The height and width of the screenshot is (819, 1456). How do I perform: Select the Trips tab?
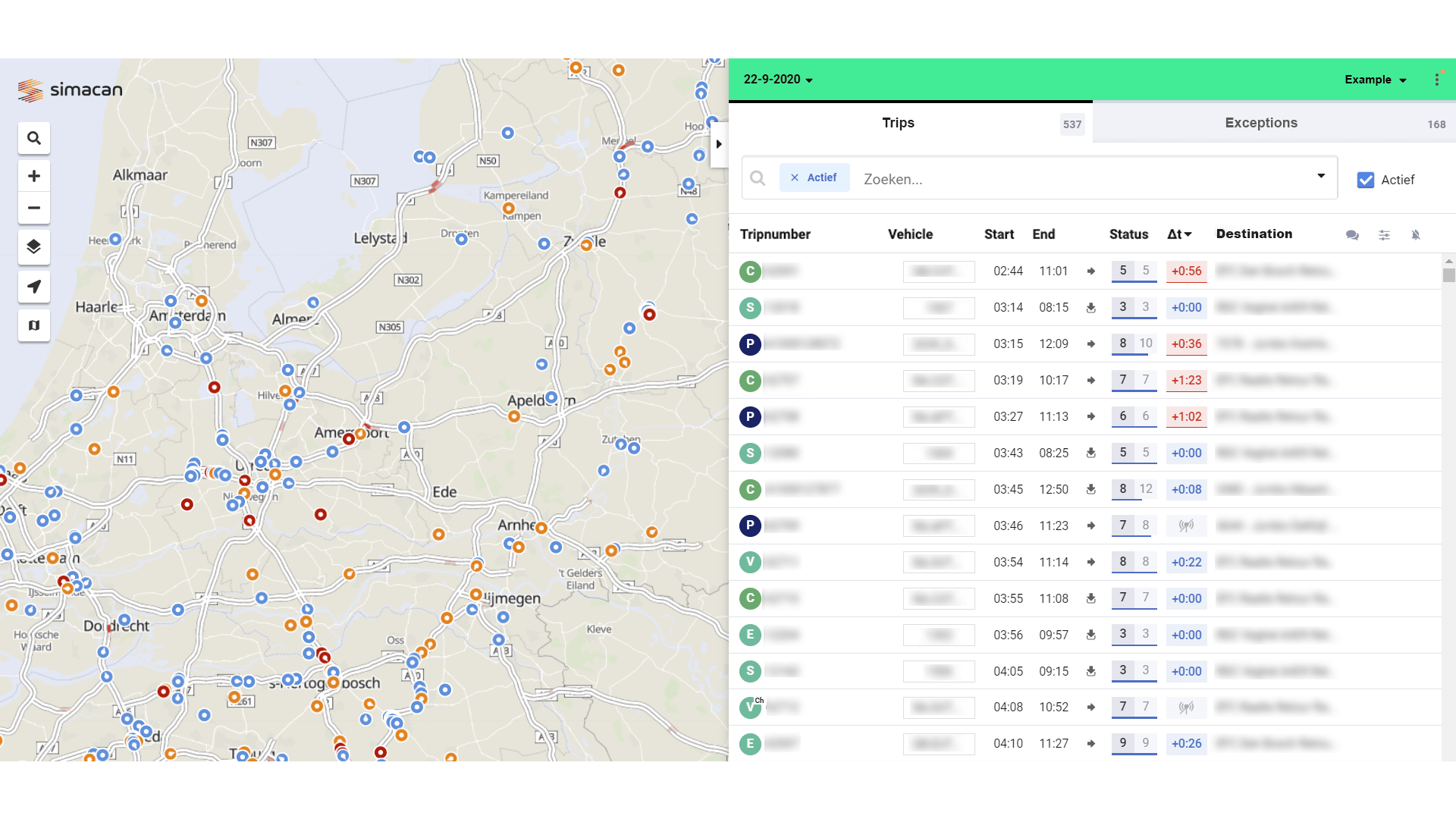898,123
